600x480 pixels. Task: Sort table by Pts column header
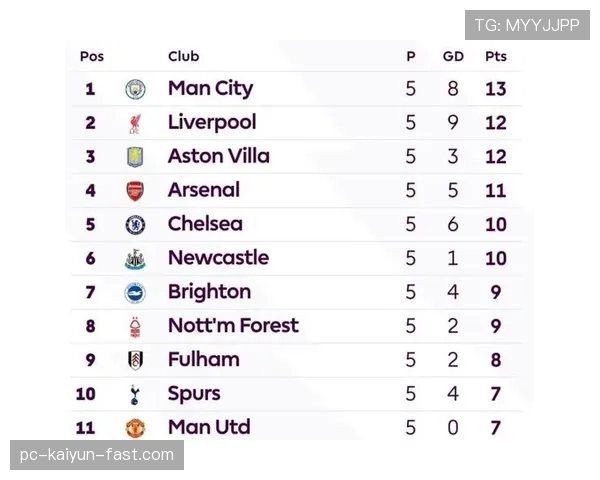coord(495,57)
